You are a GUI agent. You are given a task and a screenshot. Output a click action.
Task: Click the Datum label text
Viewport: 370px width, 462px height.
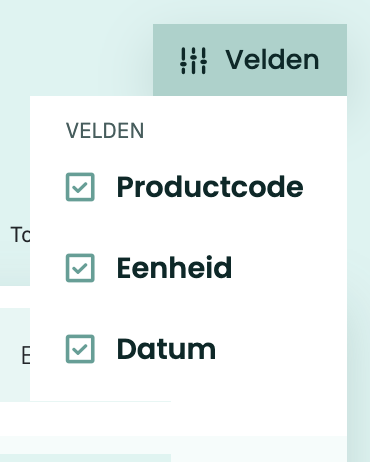166,349
